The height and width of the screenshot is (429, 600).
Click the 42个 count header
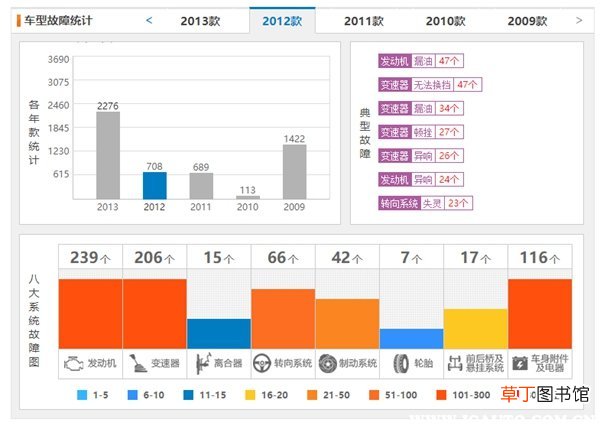pyautogui.click(x=347, y=257)
